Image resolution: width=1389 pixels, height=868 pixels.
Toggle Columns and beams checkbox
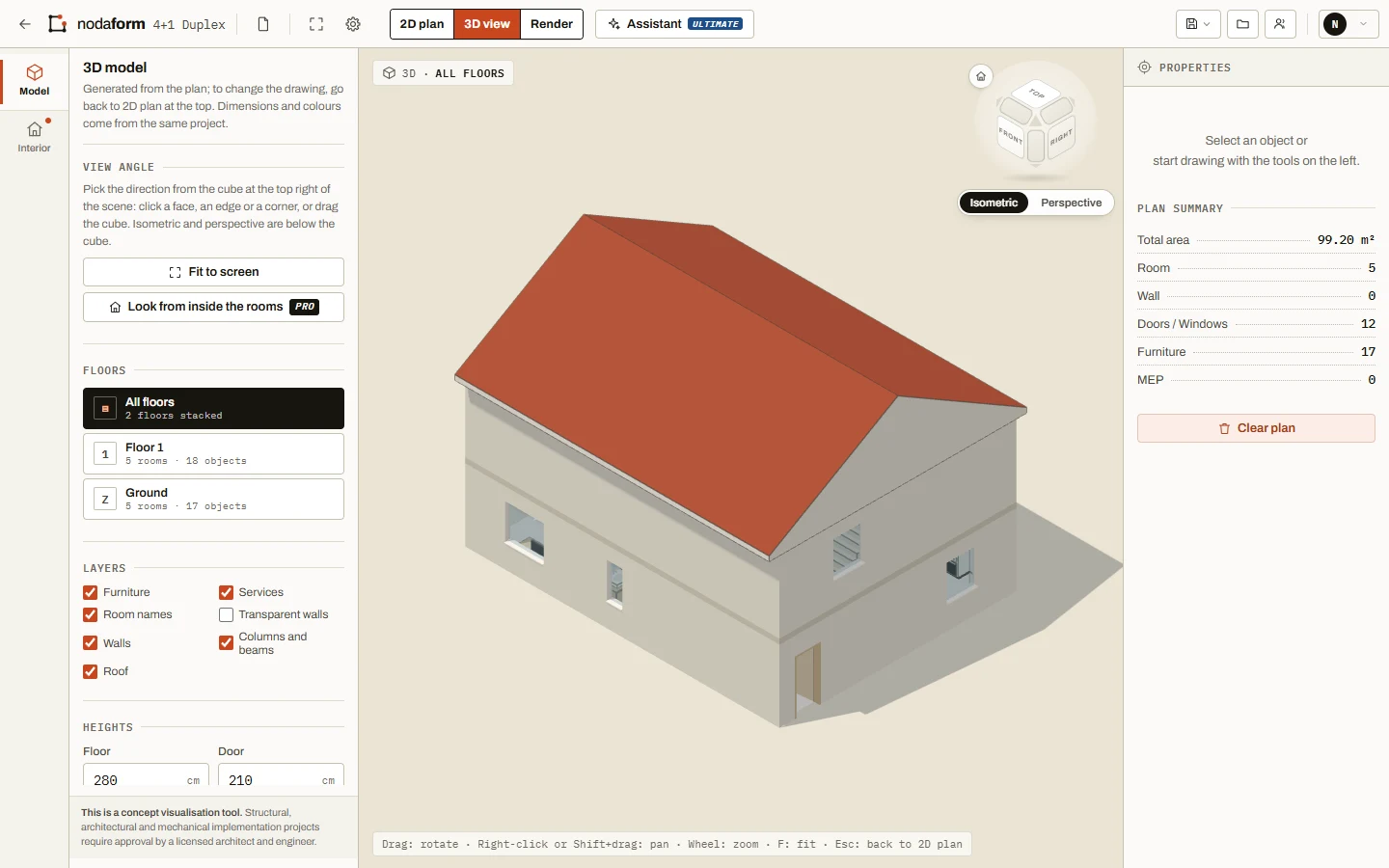pos(226,643)
